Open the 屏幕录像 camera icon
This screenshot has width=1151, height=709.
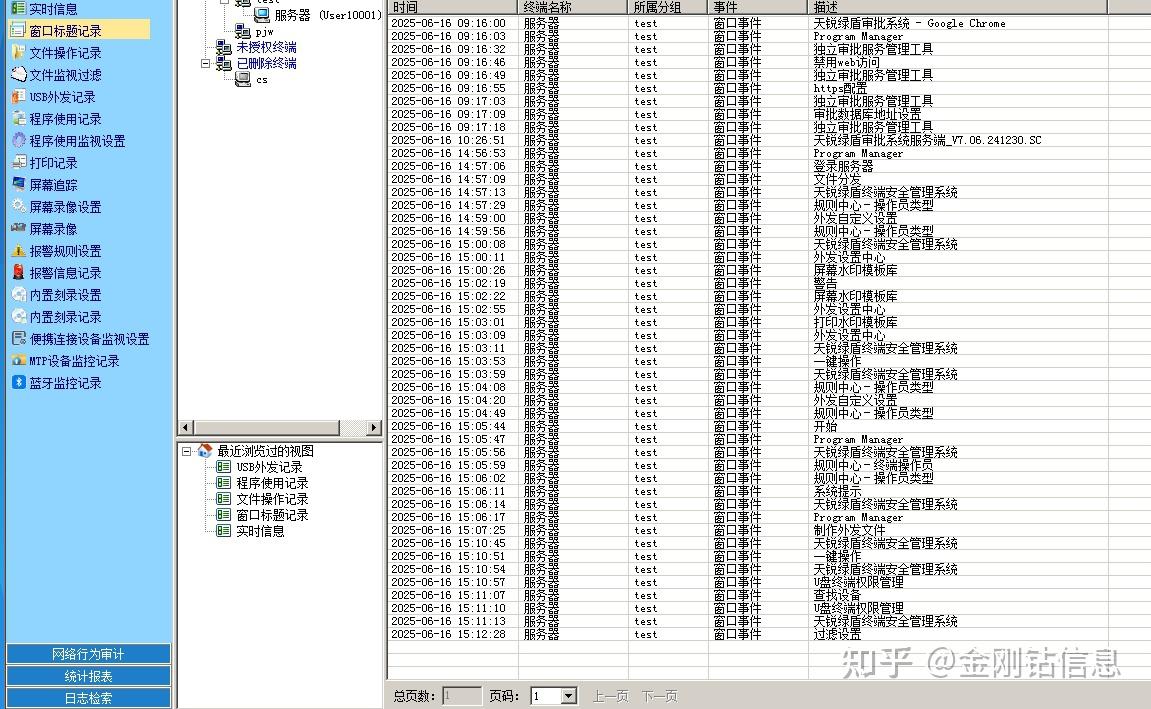(x=18, y=229)
